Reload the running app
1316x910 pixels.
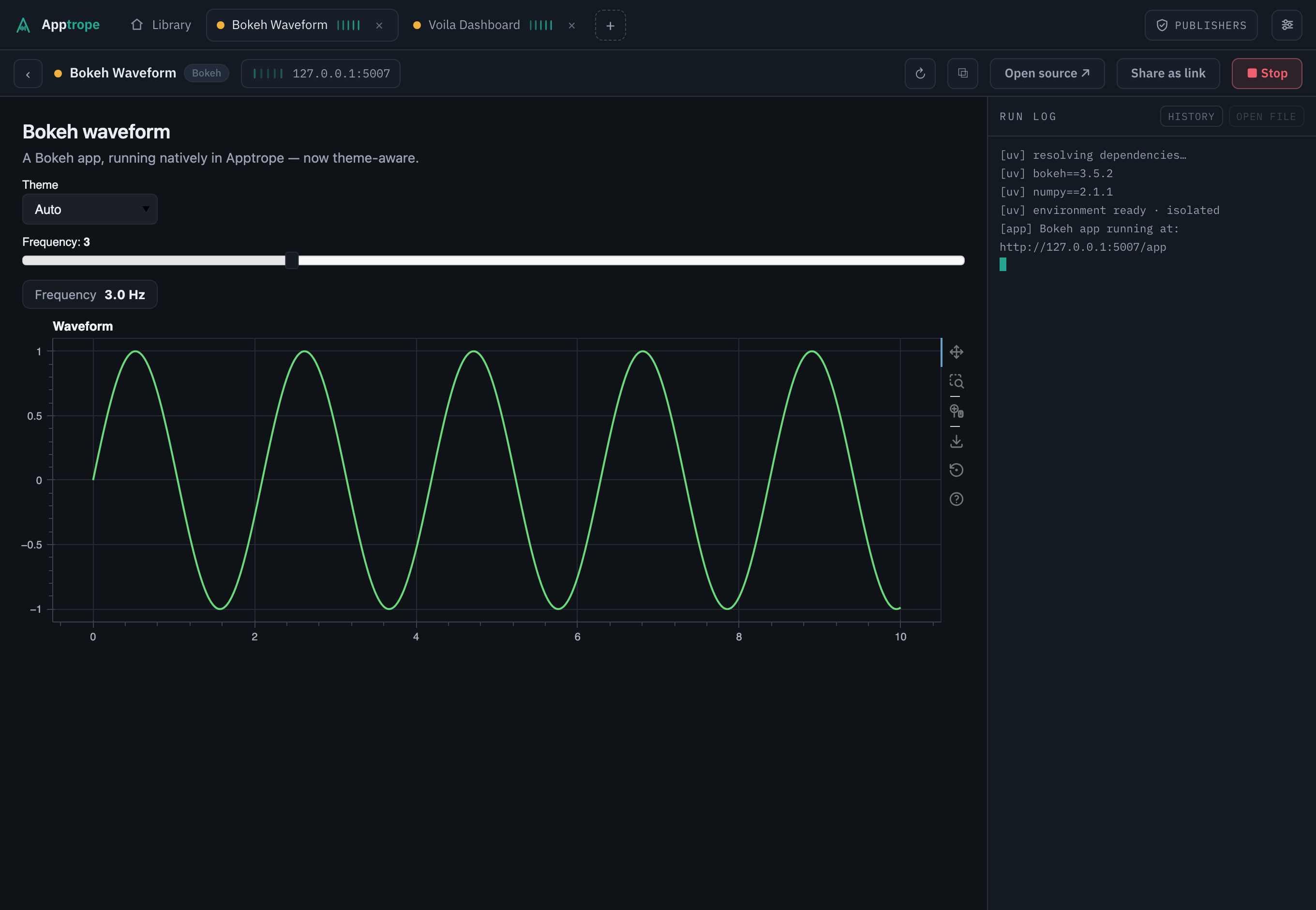[x=920, y=74]
